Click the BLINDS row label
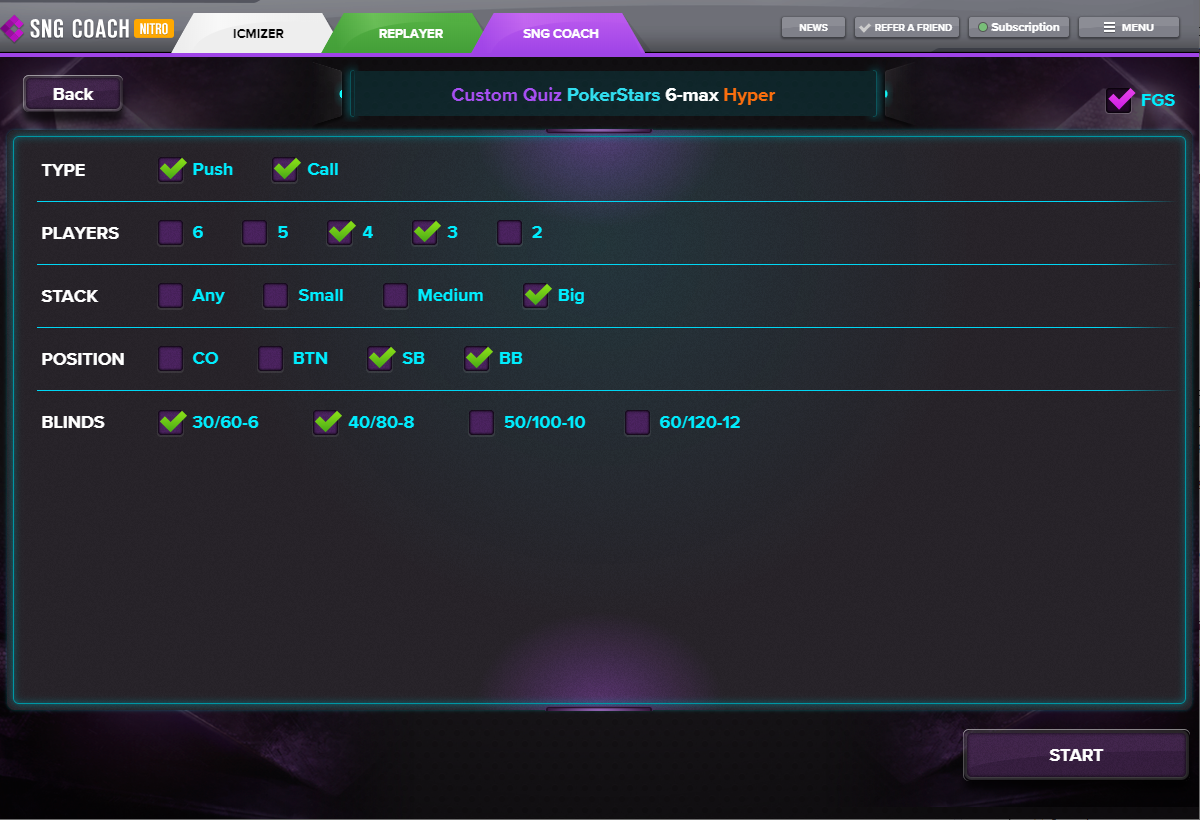 pos(73,422)
